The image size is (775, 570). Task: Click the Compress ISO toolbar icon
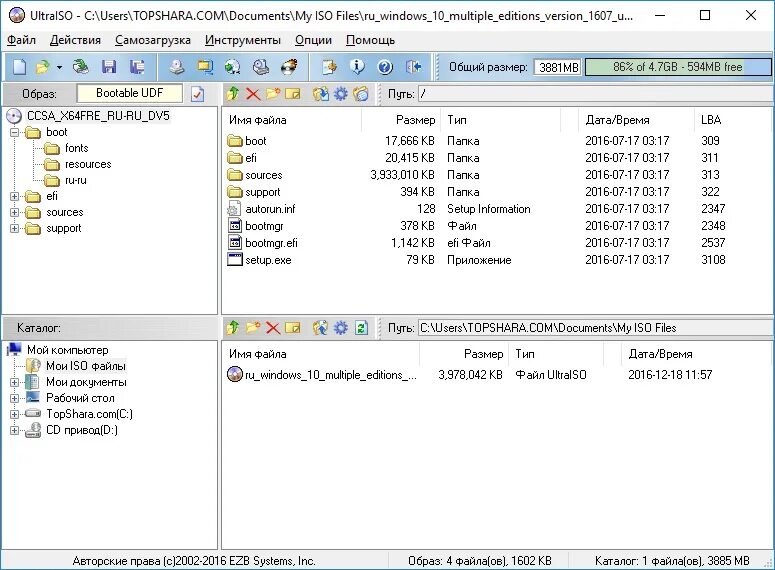pos(204,67)
